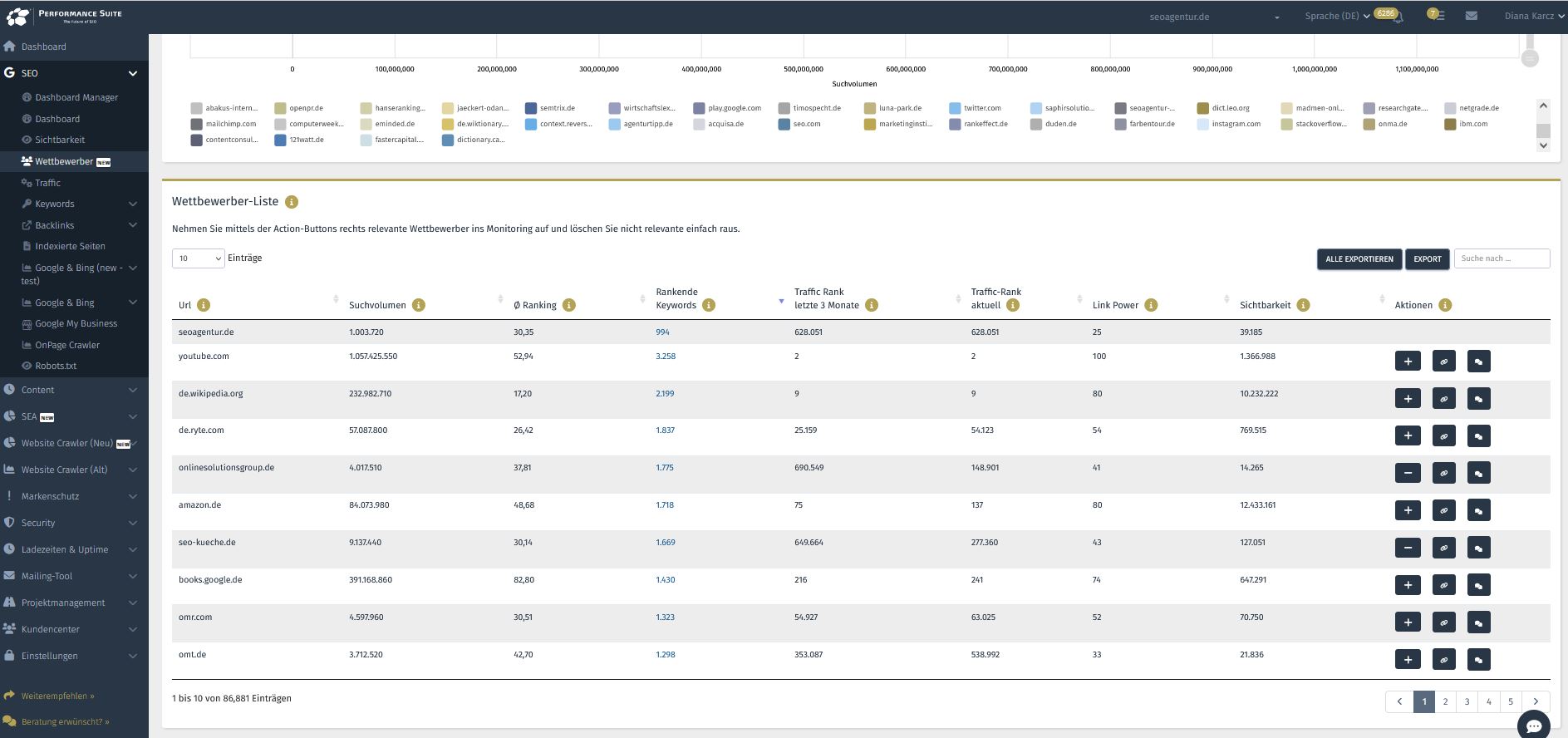Open the 994 keywords link for seoagentur.de

click(662, 332)
